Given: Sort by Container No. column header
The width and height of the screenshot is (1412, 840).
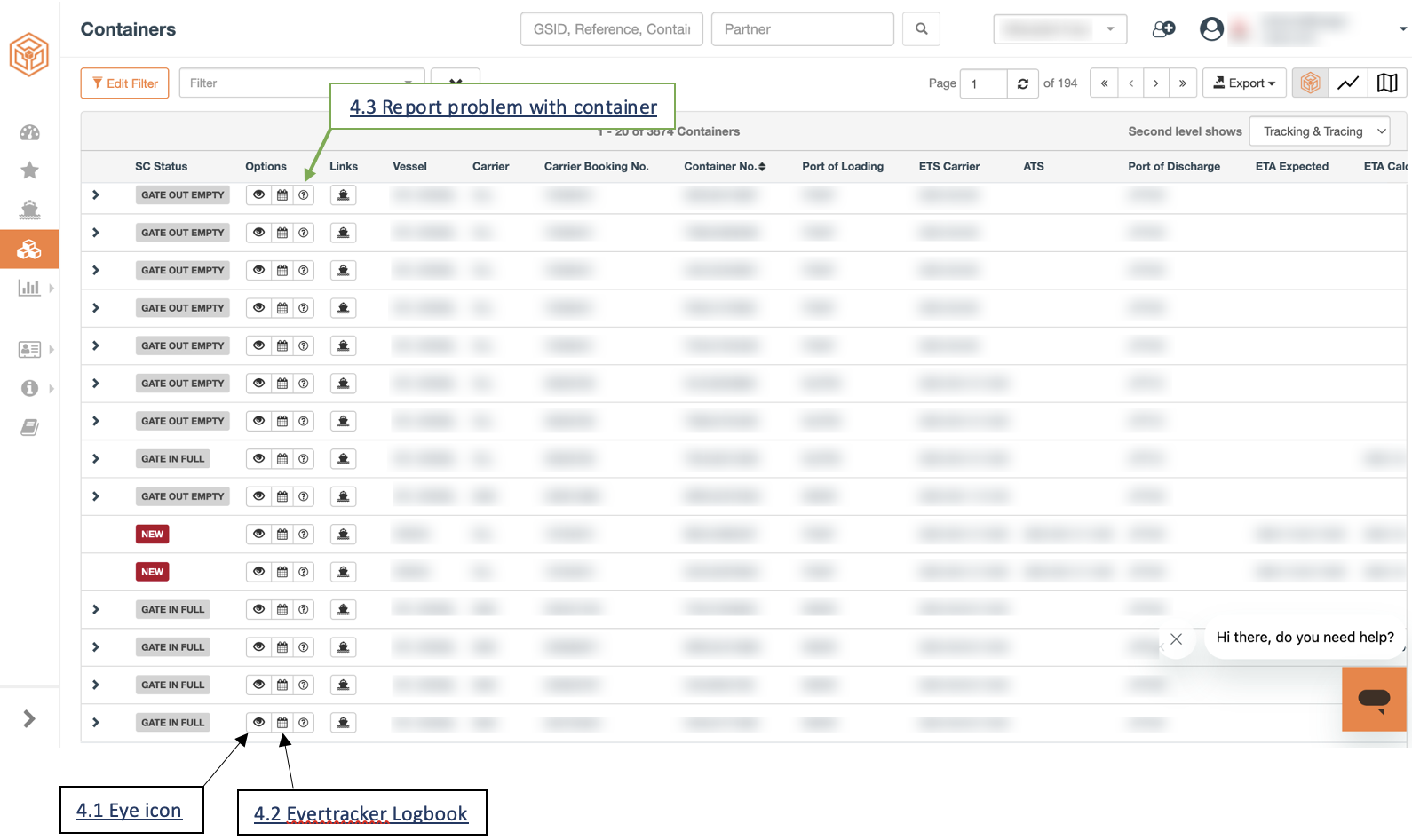Looking at the screenshot, I should click(725, 167).
